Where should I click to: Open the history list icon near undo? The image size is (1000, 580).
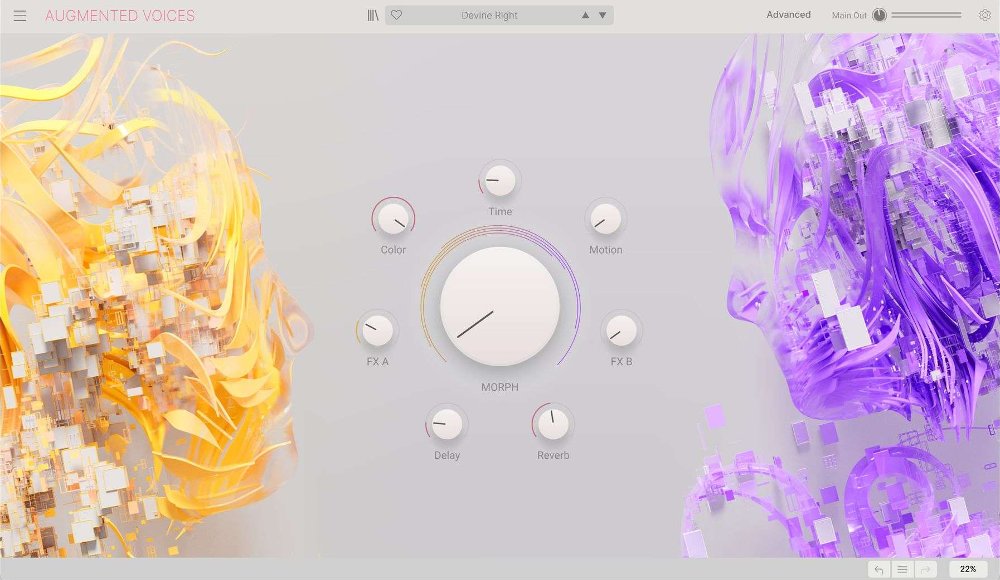[902, 569]
